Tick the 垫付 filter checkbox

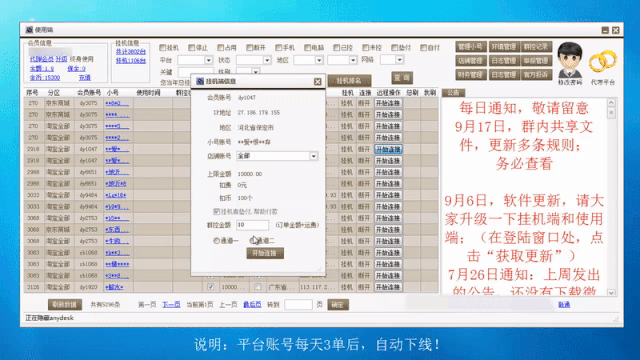[x=394, y=48]
